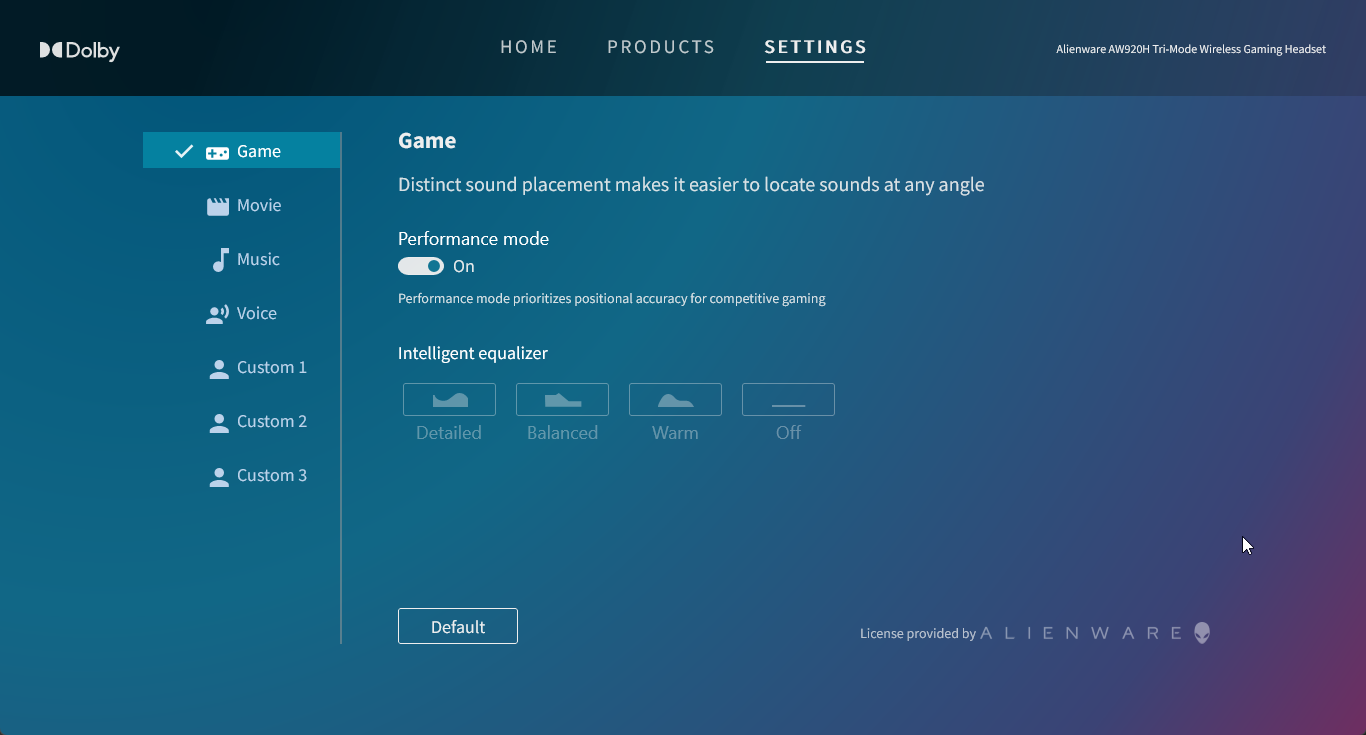Click the Detailed equalizer label
Screen dimensions: 1366x735
coord(449,433)
